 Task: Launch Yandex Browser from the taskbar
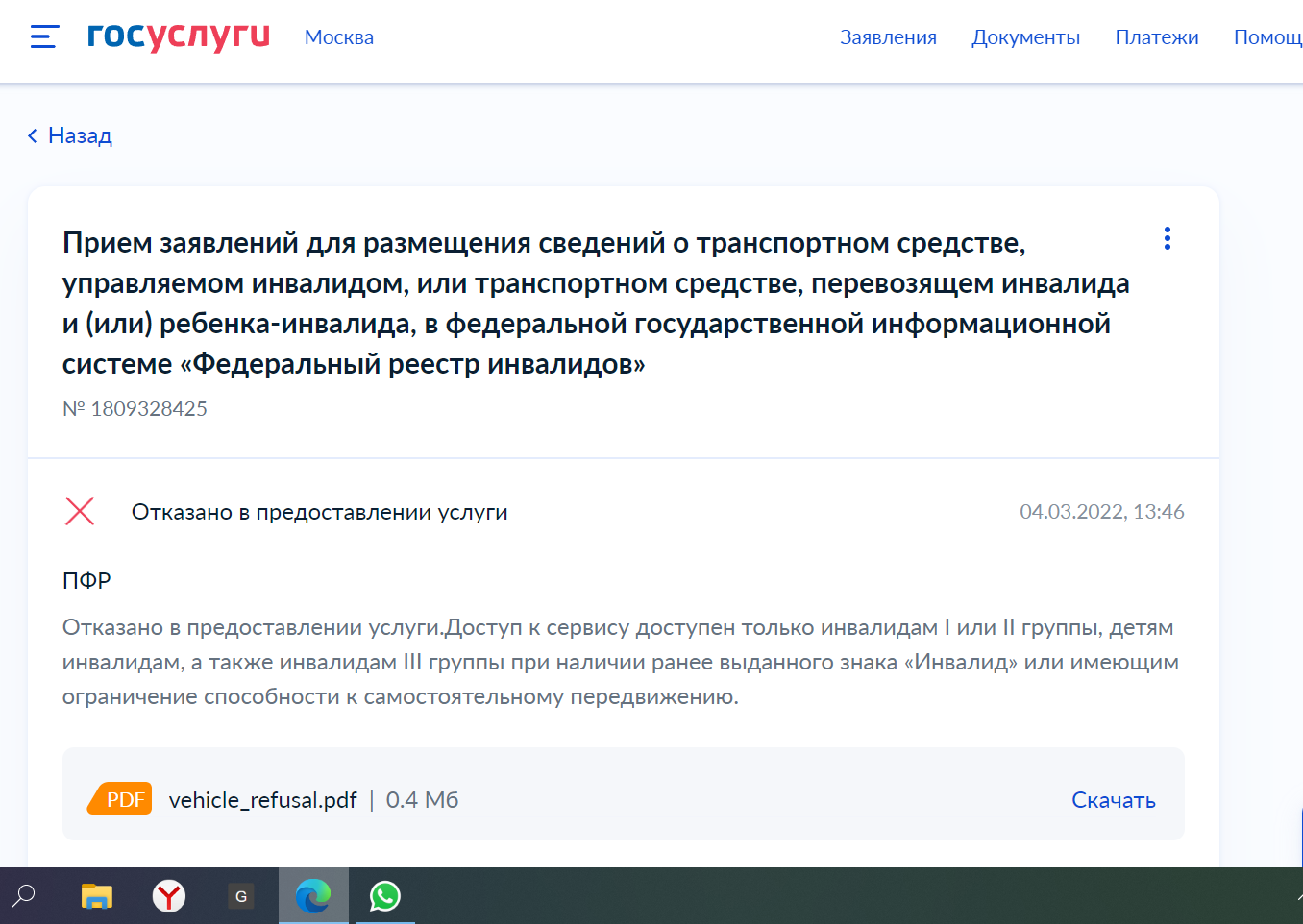[x=169, y=896]
